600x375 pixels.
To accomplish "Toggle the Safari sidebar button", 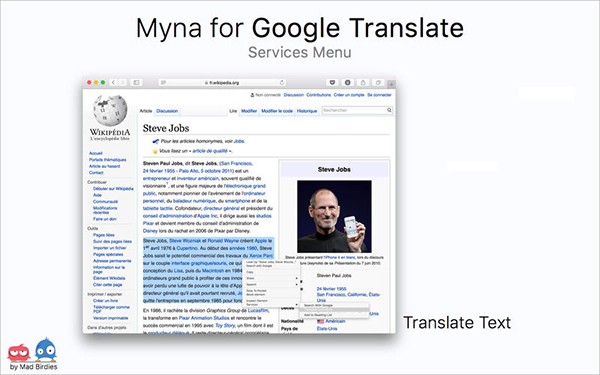I will [x=136, y=82].
